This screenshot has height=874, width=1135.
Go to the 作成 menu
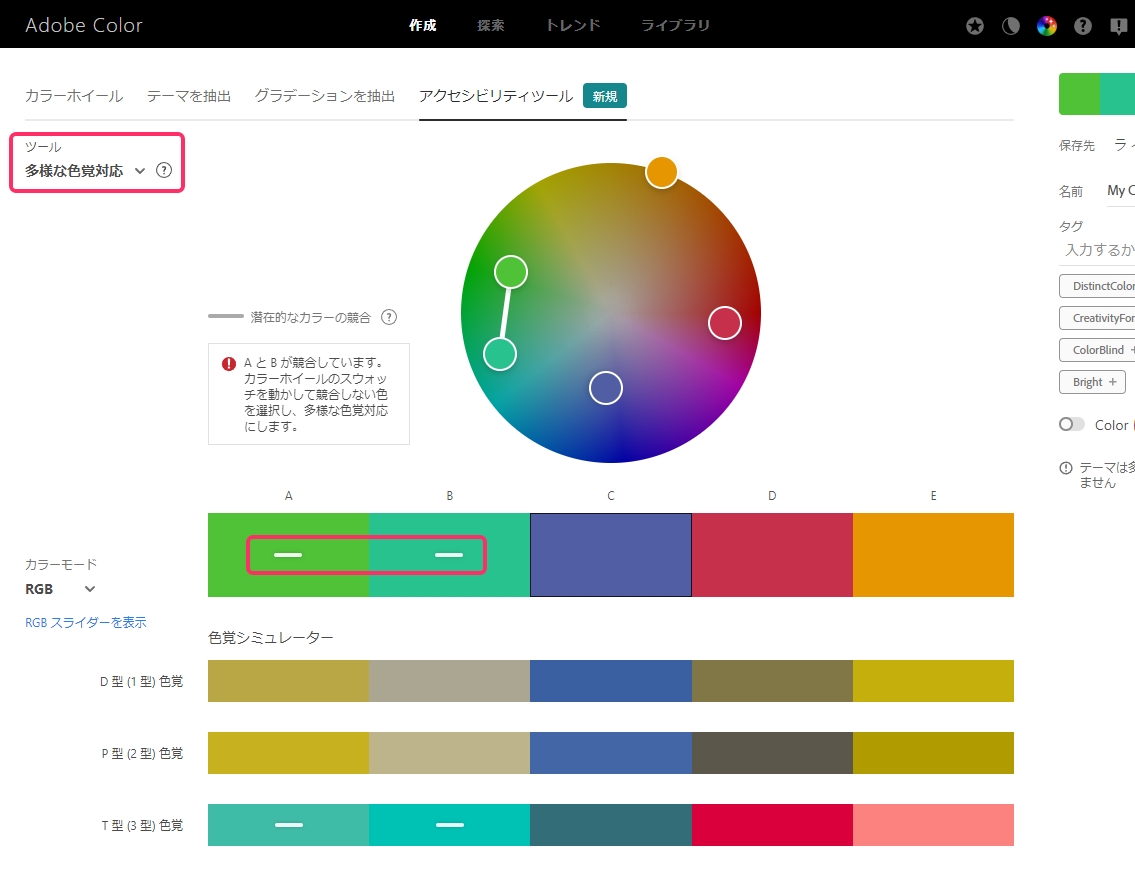point(423,25)
